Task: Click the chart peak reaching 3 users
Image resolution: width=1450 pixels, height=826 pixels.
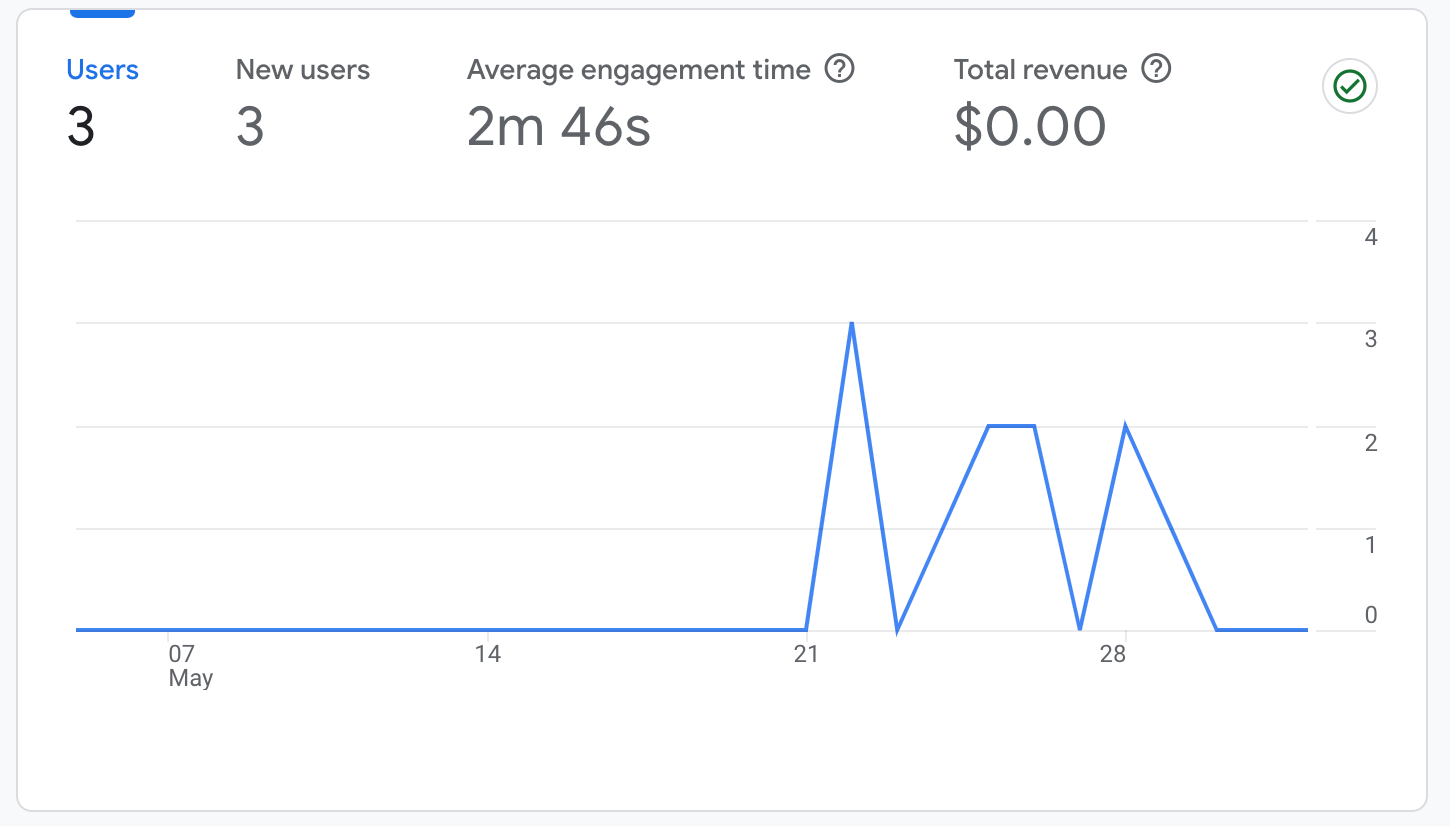Action: point(851,323)
